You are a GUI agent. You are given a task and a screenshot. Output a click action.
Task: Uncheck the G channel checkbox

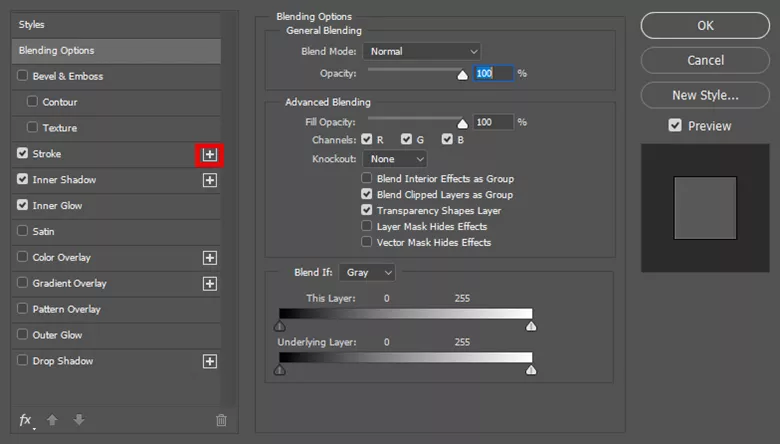[x=406, y=139]
